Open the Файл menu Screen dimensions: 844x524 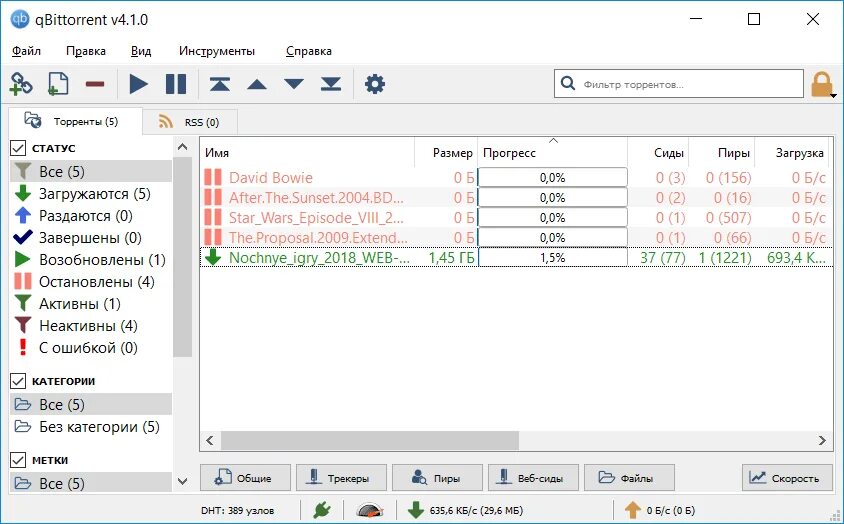click(26, 51)
